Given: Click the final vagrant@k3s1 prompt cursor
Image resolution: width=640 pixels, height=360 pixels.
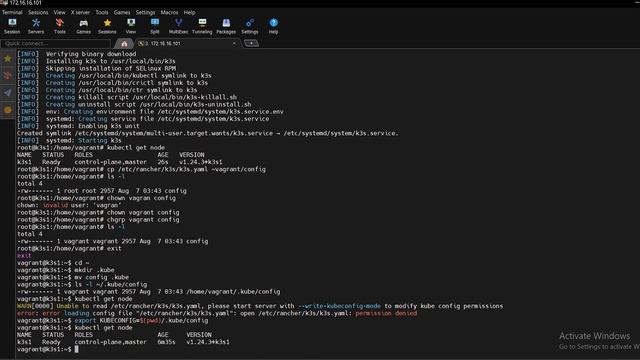Looking at the screenshot, I should 76,349.
